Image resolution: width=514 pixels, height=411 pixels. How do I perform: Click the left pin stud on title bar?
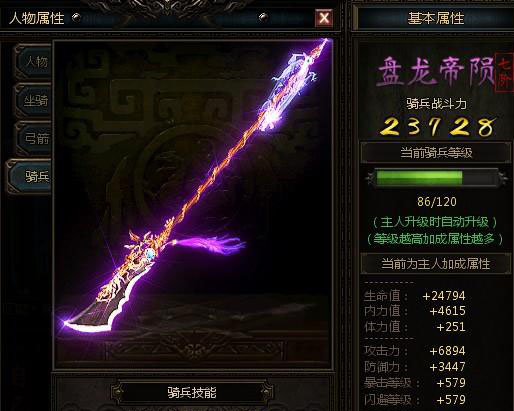[76, 17]
